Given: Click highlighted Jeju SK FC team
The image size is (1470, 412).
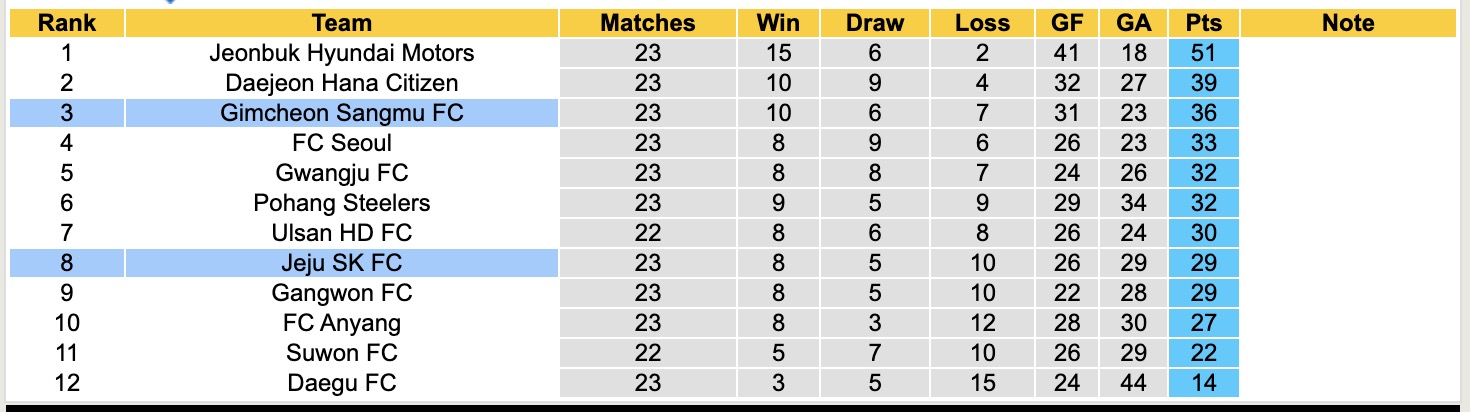Looking at the screenshot, I should [341, 263].
